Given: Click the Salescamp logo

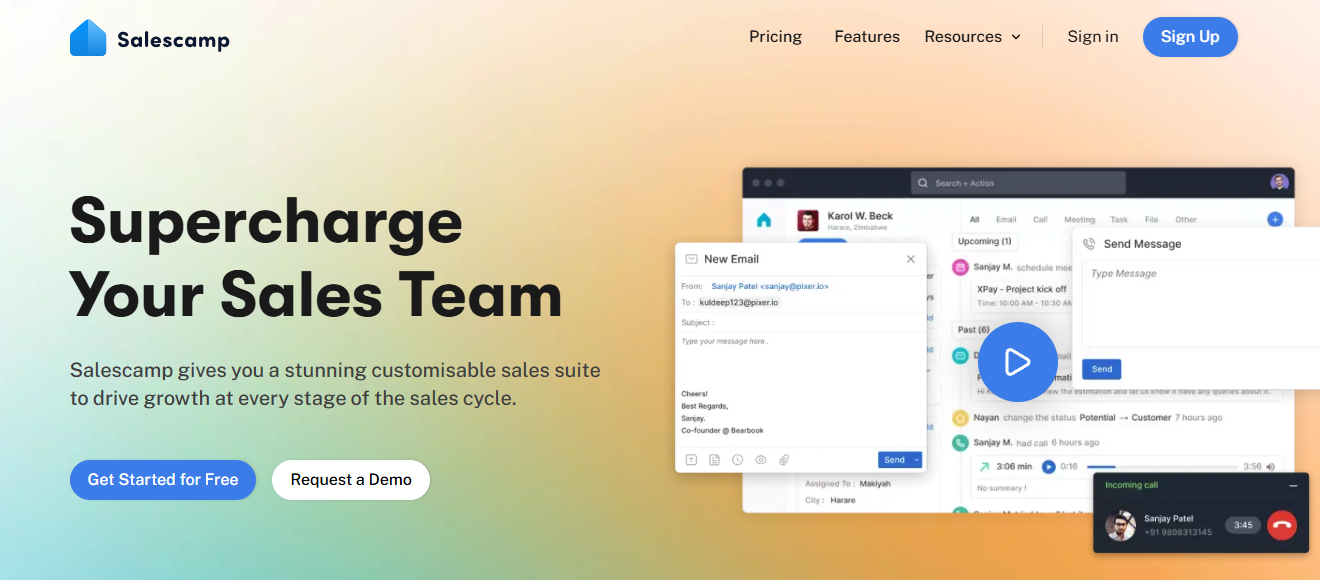Looking at the screenshot, I should click(x=150, y=39).
